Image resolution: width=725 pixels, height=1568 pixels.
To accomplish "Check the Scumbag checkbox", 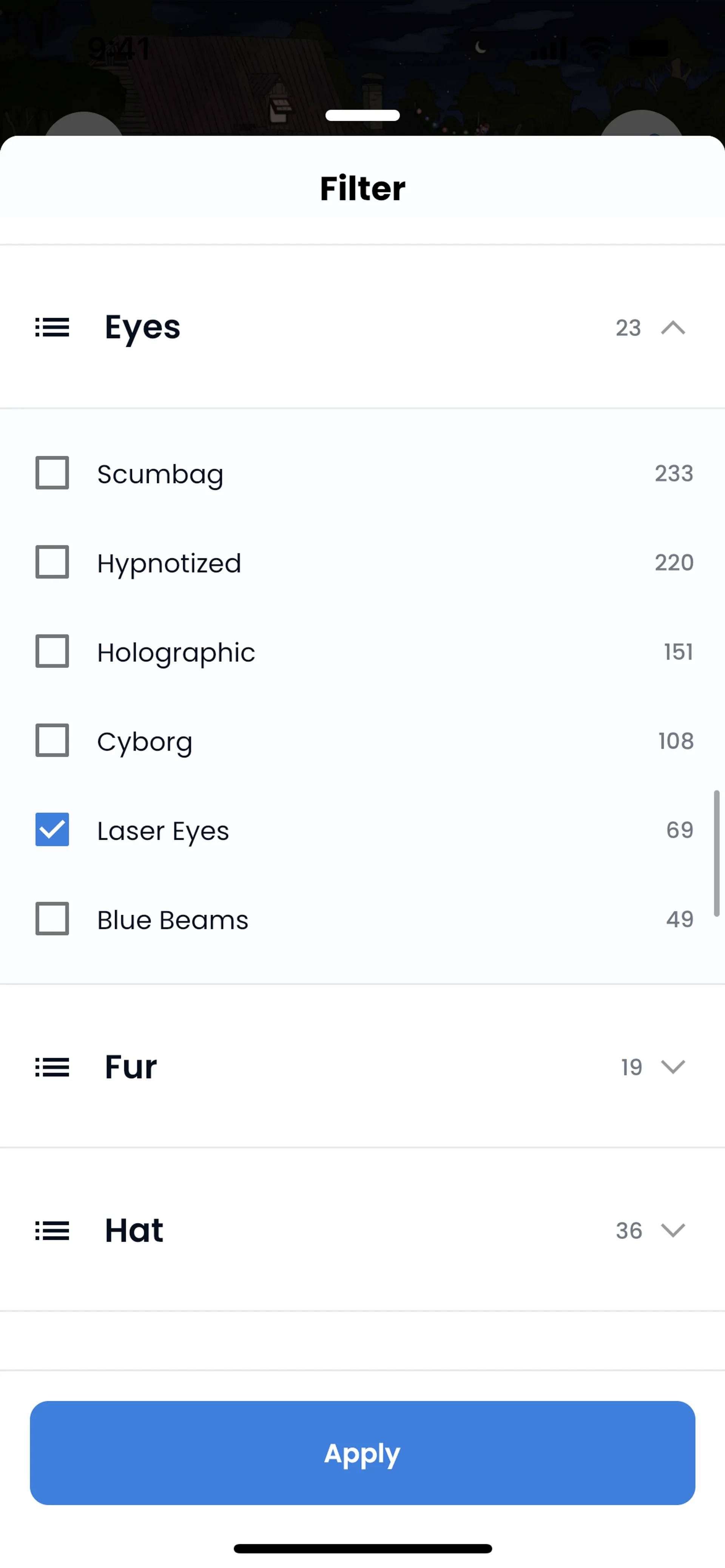I will coord(52,473).
